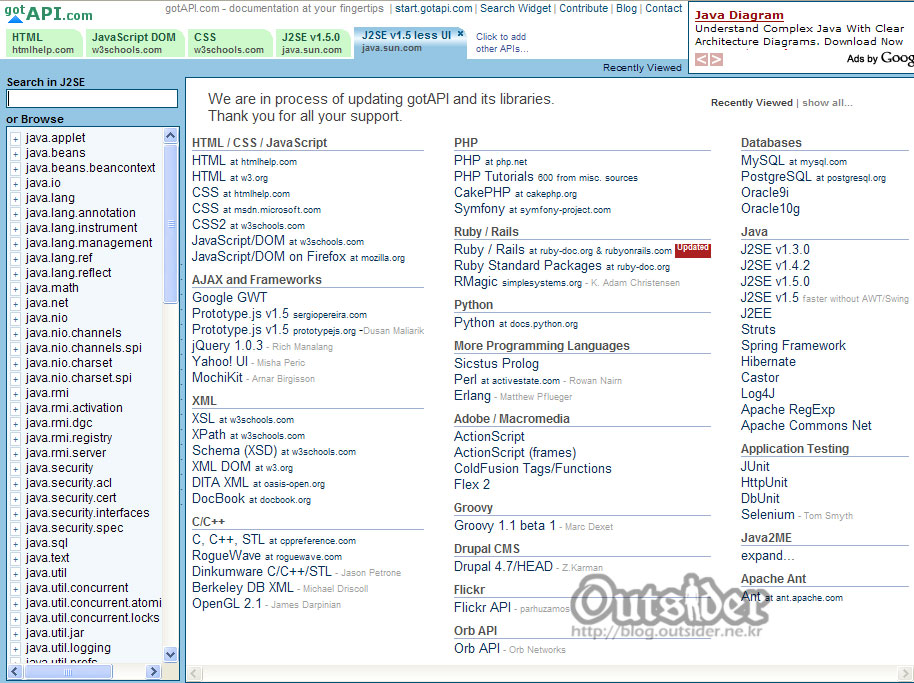Click left arrow of main content scrollbar
The height and width of the screenshot is (683, 914).
pyautogui.click(x=195, y=674)
